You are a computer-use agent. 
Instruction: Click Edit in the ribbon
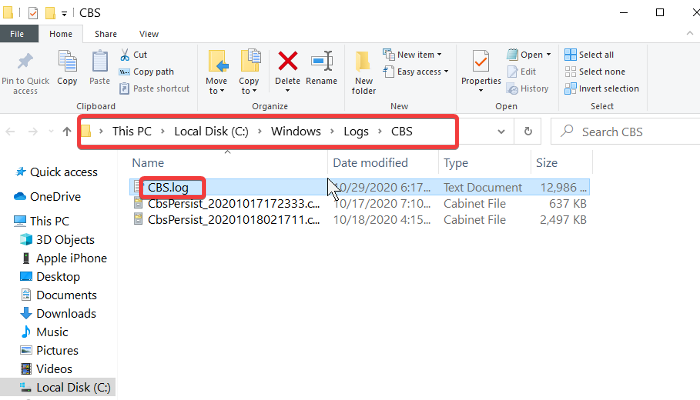pos(521,71)
